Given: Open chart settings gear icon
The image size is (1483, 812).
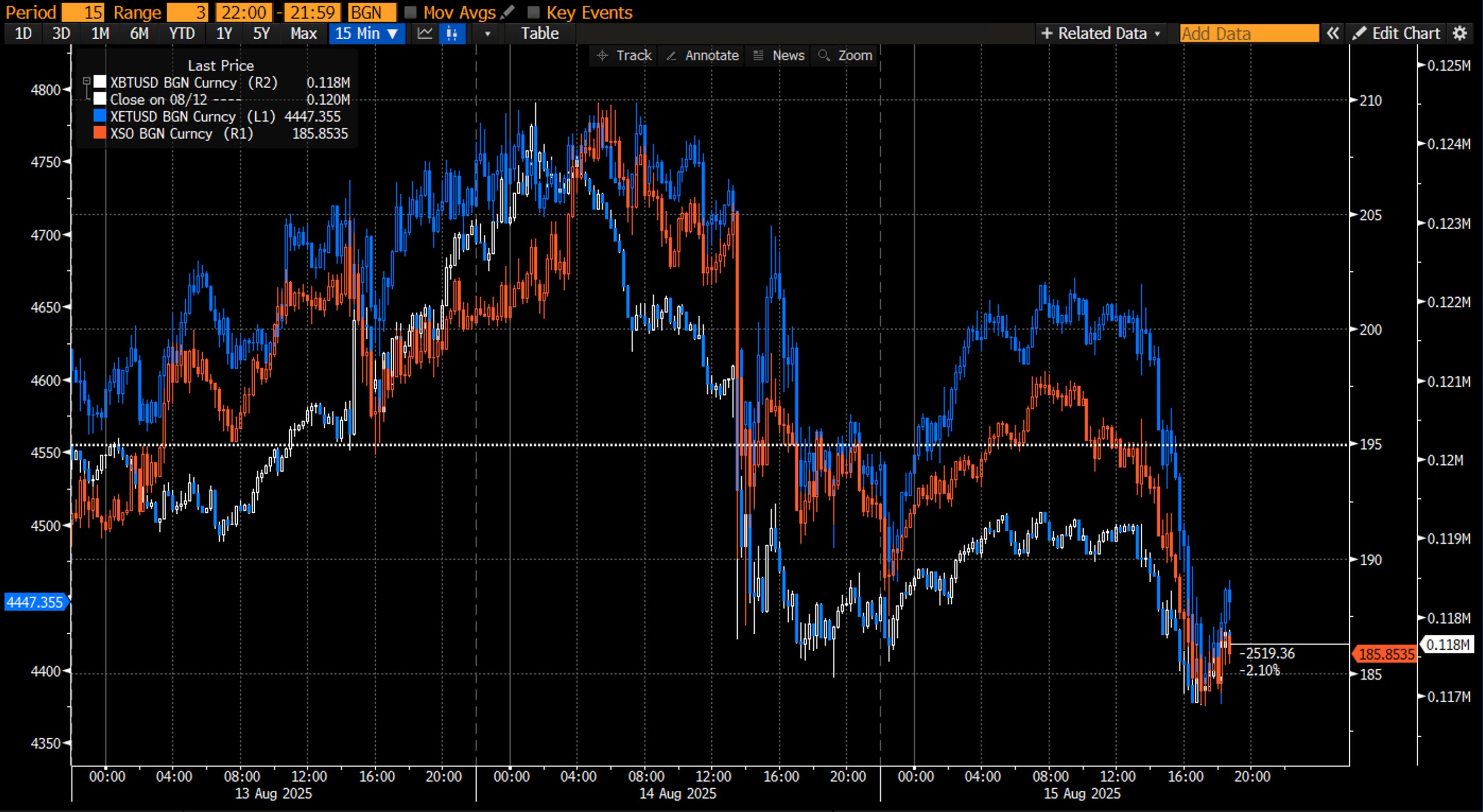Looking at the screenshot, I should pos(1460,33).
